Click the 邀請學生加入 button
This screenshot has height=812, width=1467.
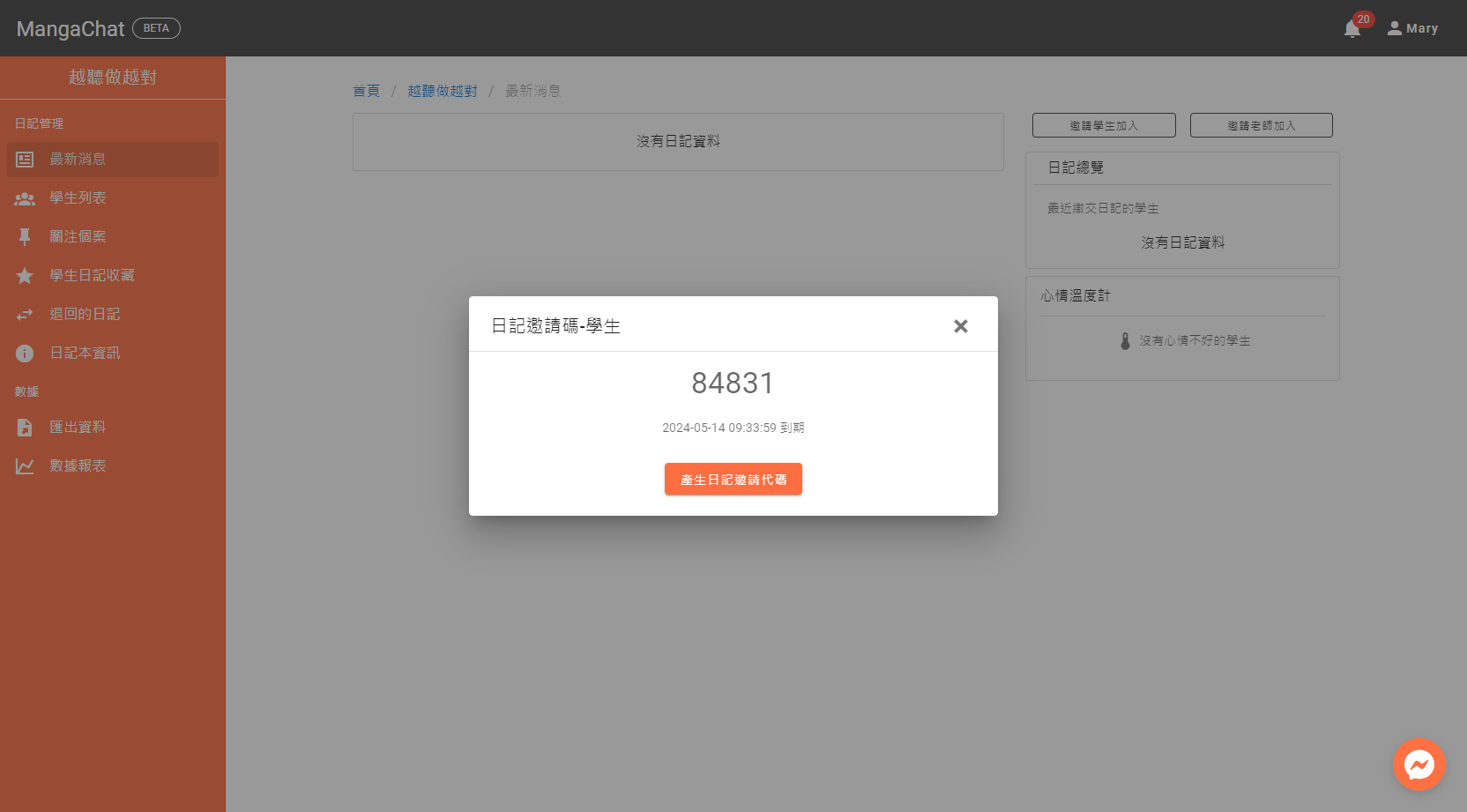pyautogui.click(x=1104, y=125)
